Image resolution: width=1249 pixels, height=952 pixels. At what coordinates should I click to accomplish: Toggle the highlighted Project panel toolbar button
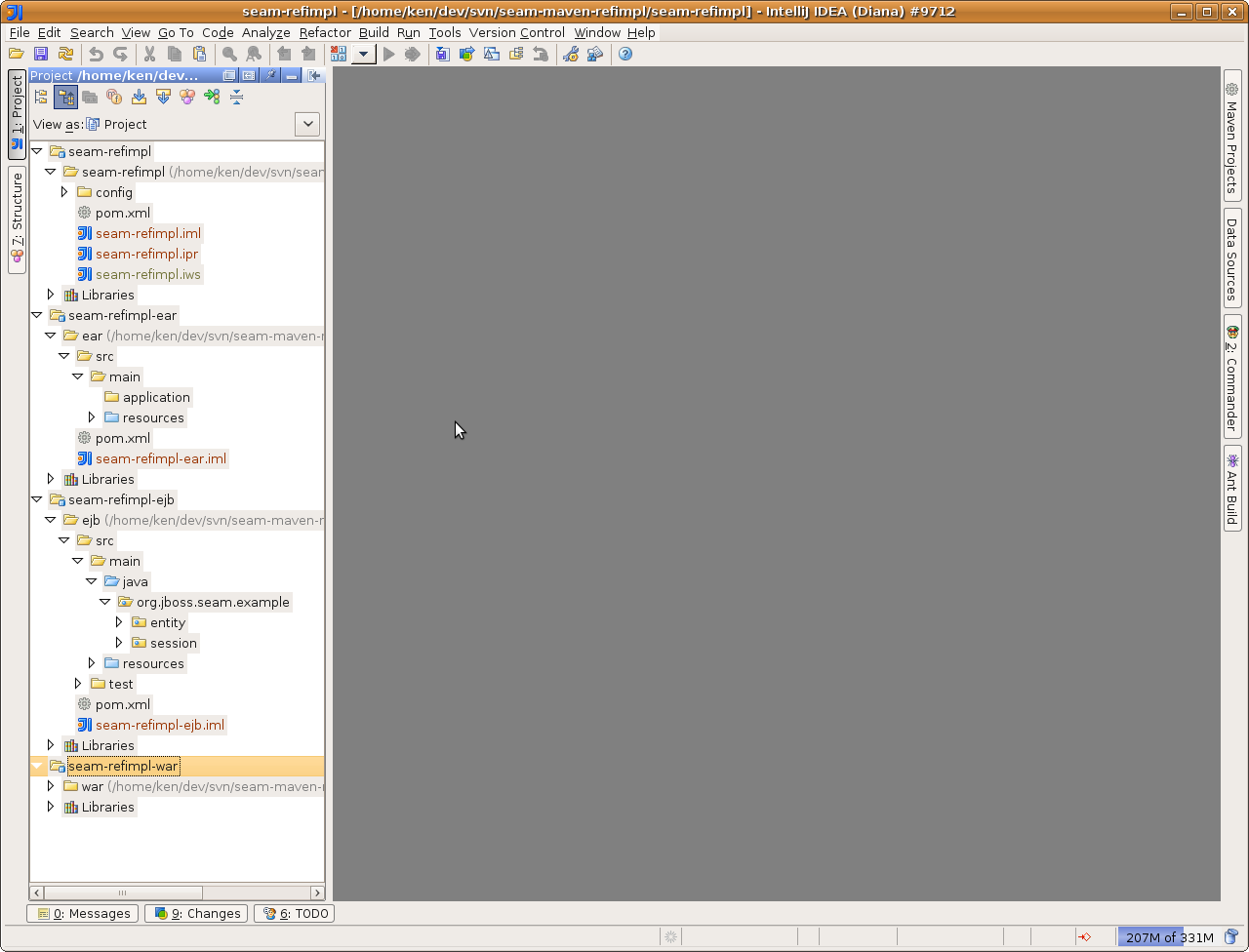65,97
